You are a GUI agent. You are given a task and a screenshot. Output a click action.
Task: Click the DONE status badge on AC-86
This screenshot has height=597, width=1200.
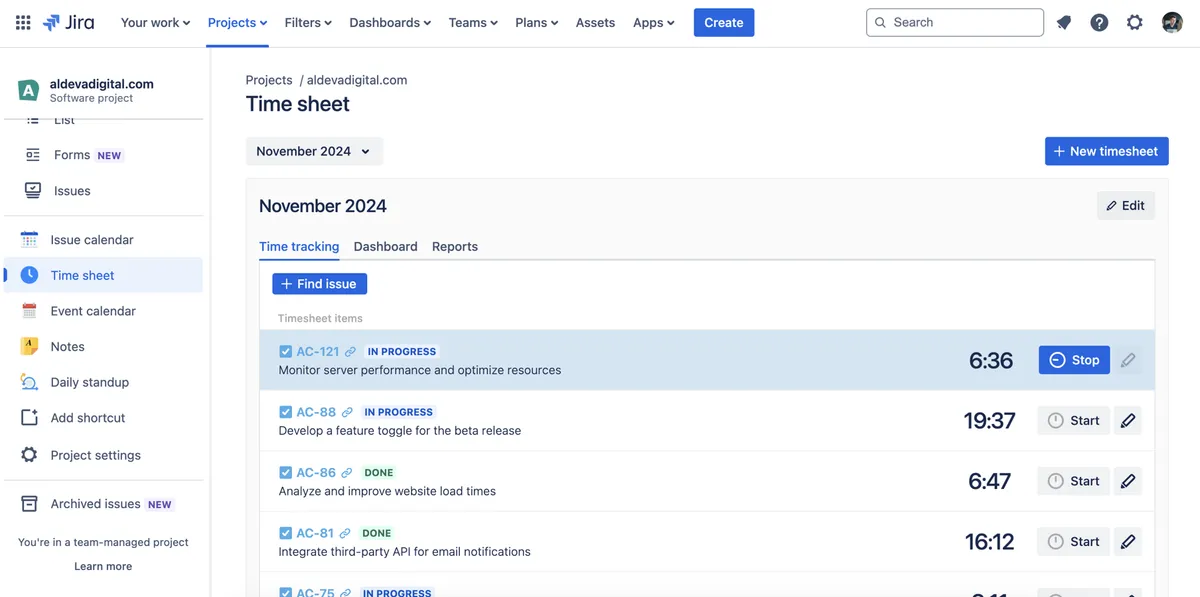point(378,473)
